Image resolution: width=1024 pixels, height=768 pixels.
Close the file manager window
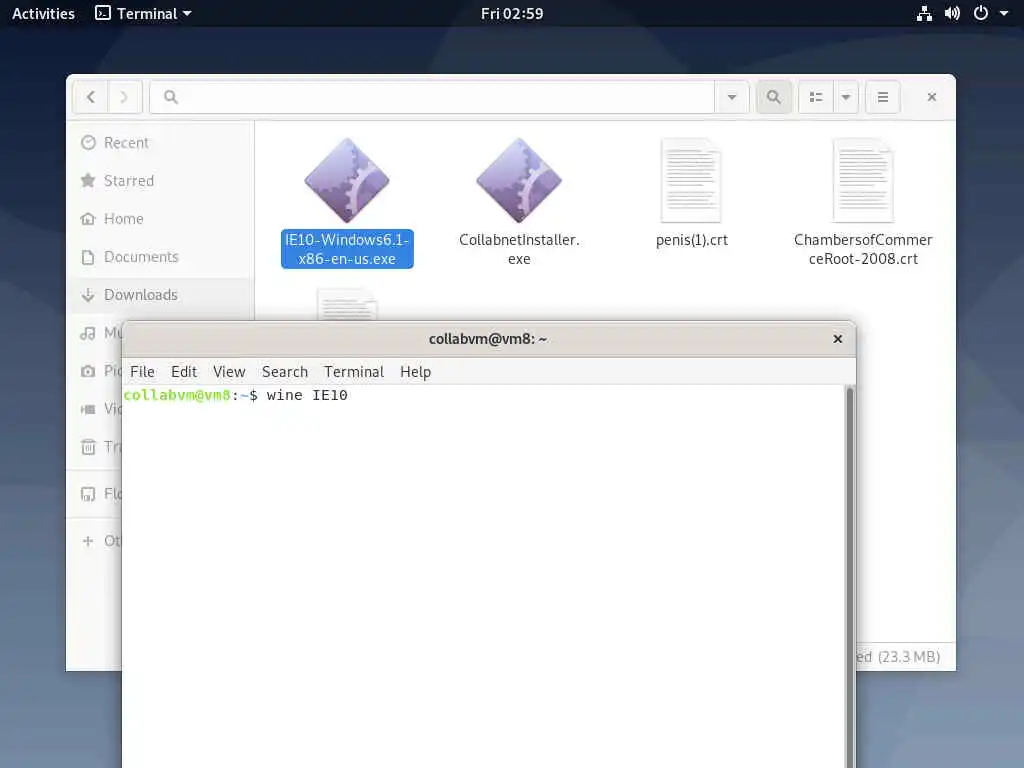pos(932,97)
